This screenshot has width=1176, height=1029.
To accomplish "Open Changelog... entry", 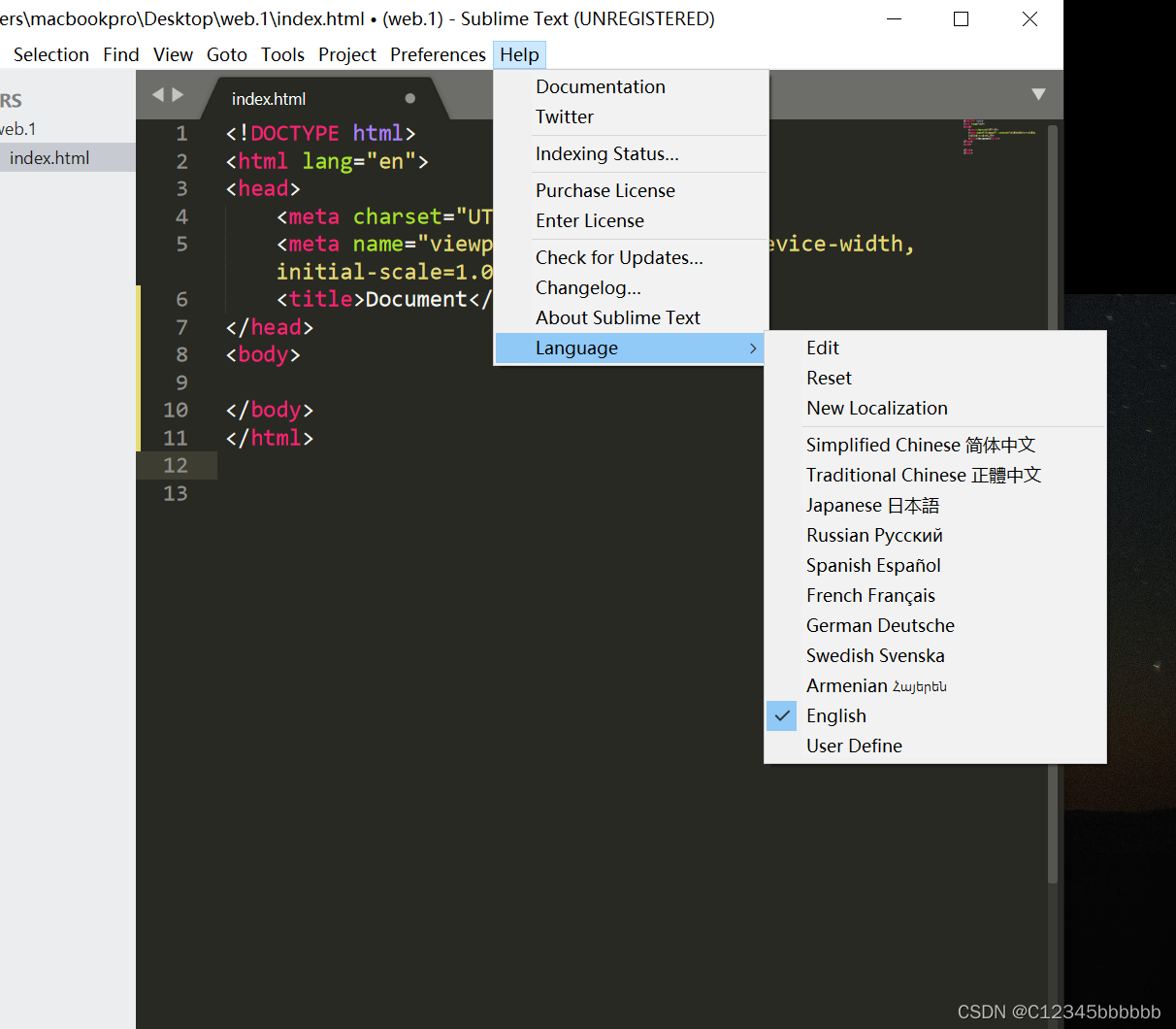I will tap(631, 287).
